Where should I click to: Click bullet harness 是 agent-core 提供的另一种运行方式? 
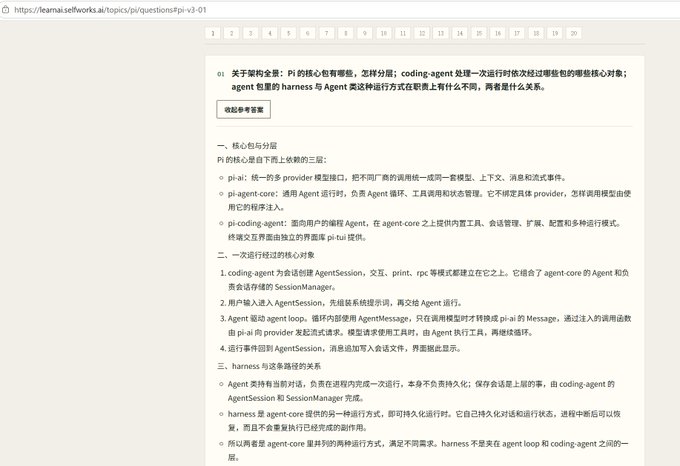[424, 421]
